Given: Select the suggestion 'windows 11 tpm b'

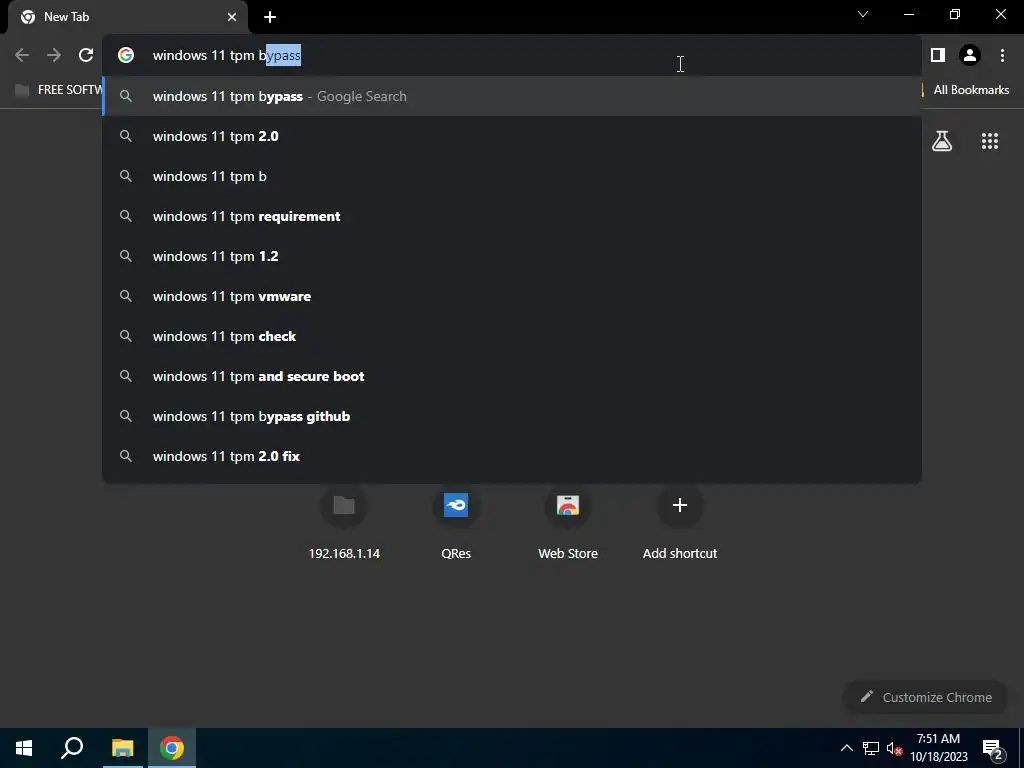Looking at the screenshot, I should pos(512,176).
